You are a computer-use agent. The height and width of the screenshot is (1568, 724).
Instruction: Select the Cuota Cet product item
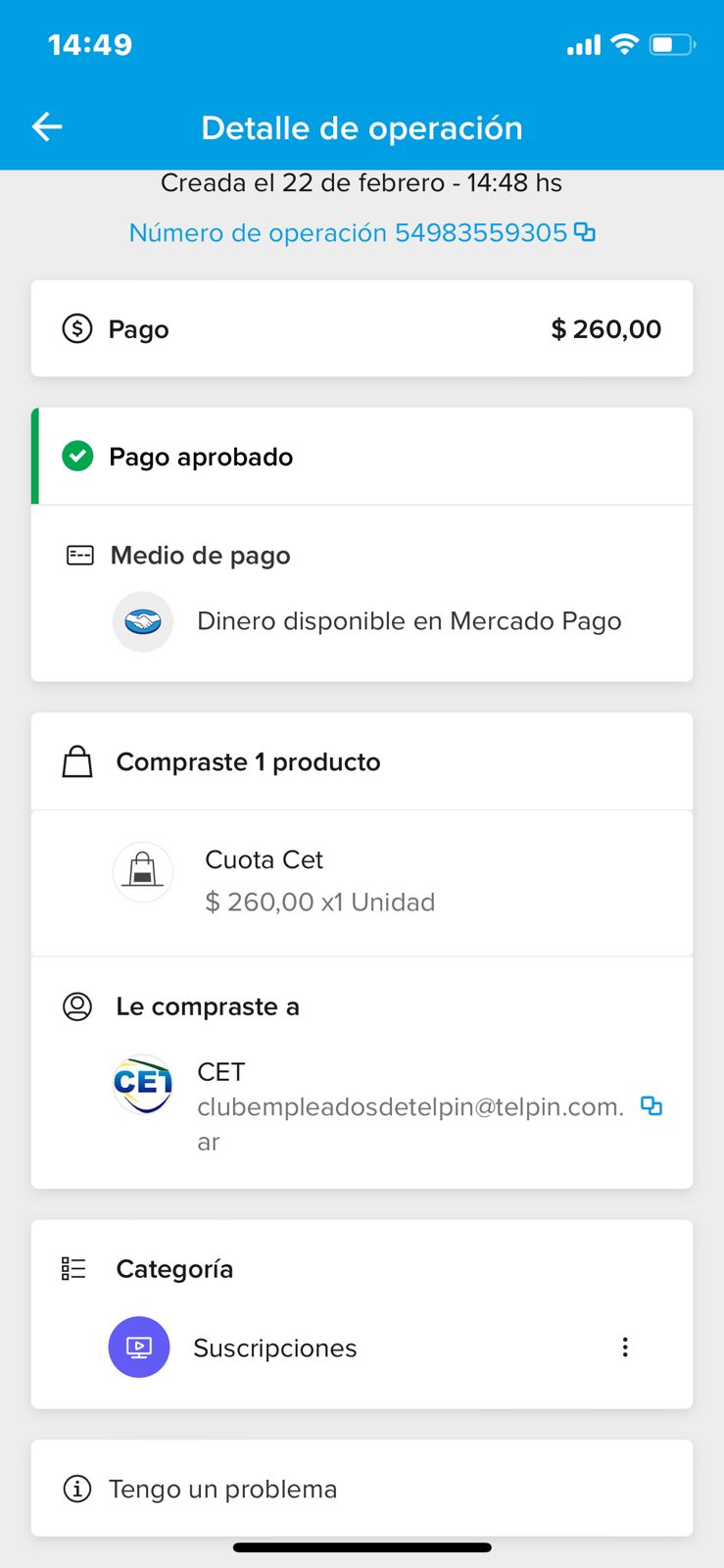click(319, 881)
